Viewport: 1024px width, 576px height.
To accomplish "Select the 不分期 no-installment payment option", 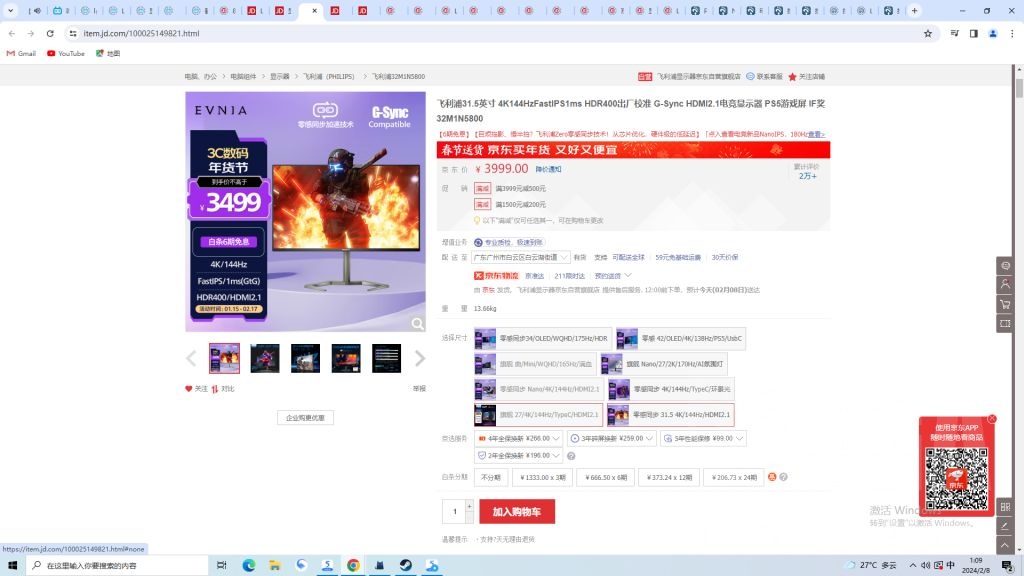I will (x=489, y=477).
